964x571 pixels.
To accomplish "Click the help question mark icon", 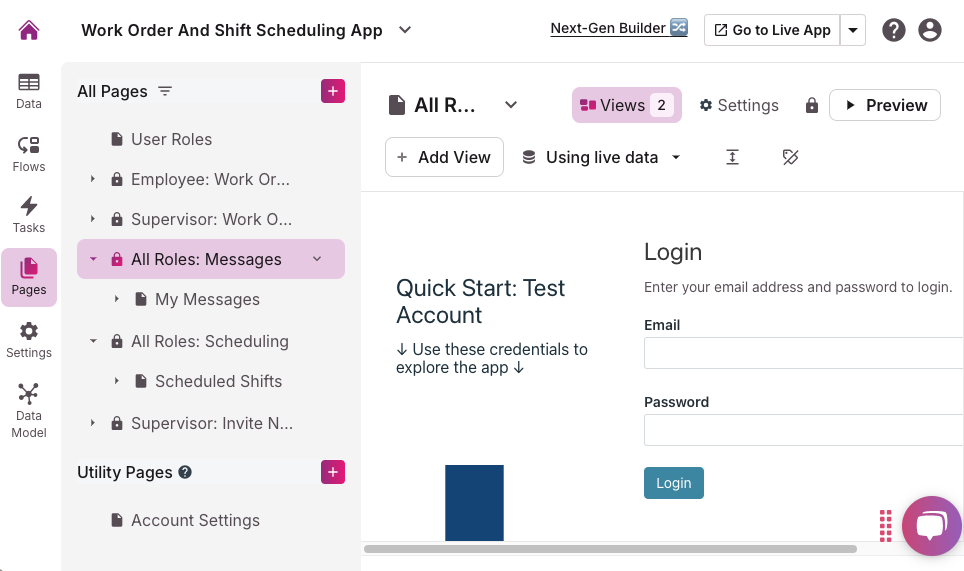I will [894, 30].
